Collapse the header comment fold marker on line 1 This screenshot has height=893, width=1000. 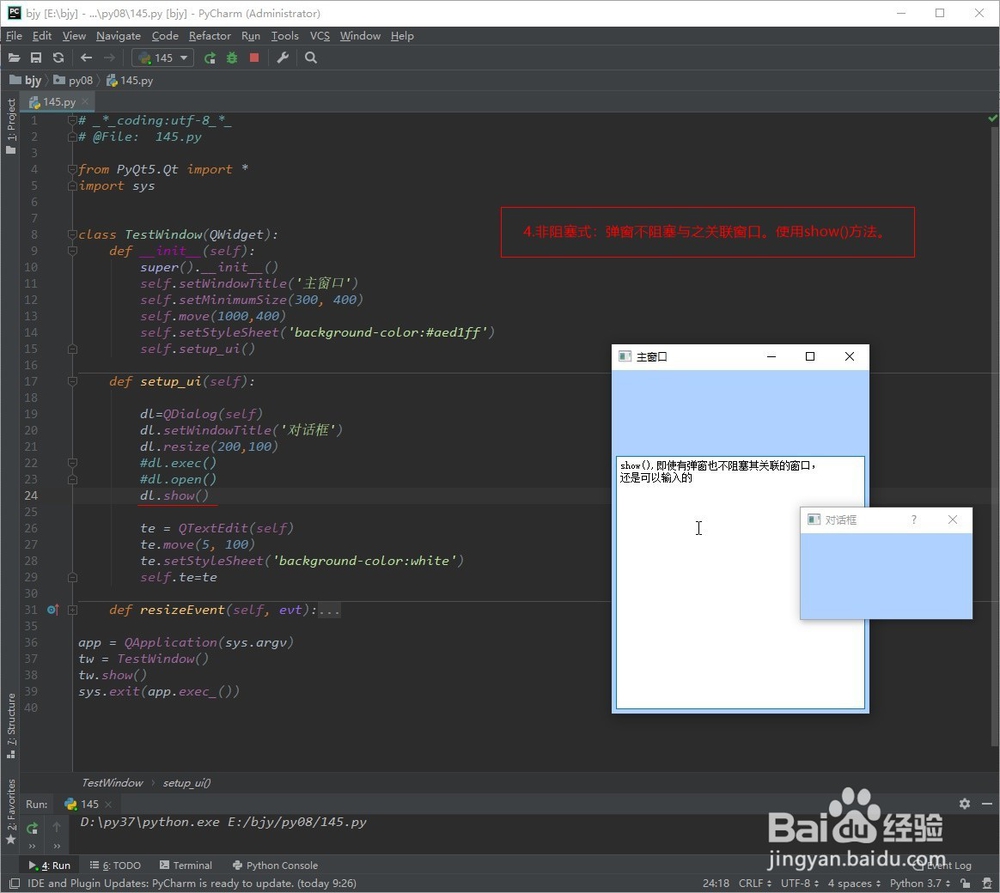[x=72, y=121]
